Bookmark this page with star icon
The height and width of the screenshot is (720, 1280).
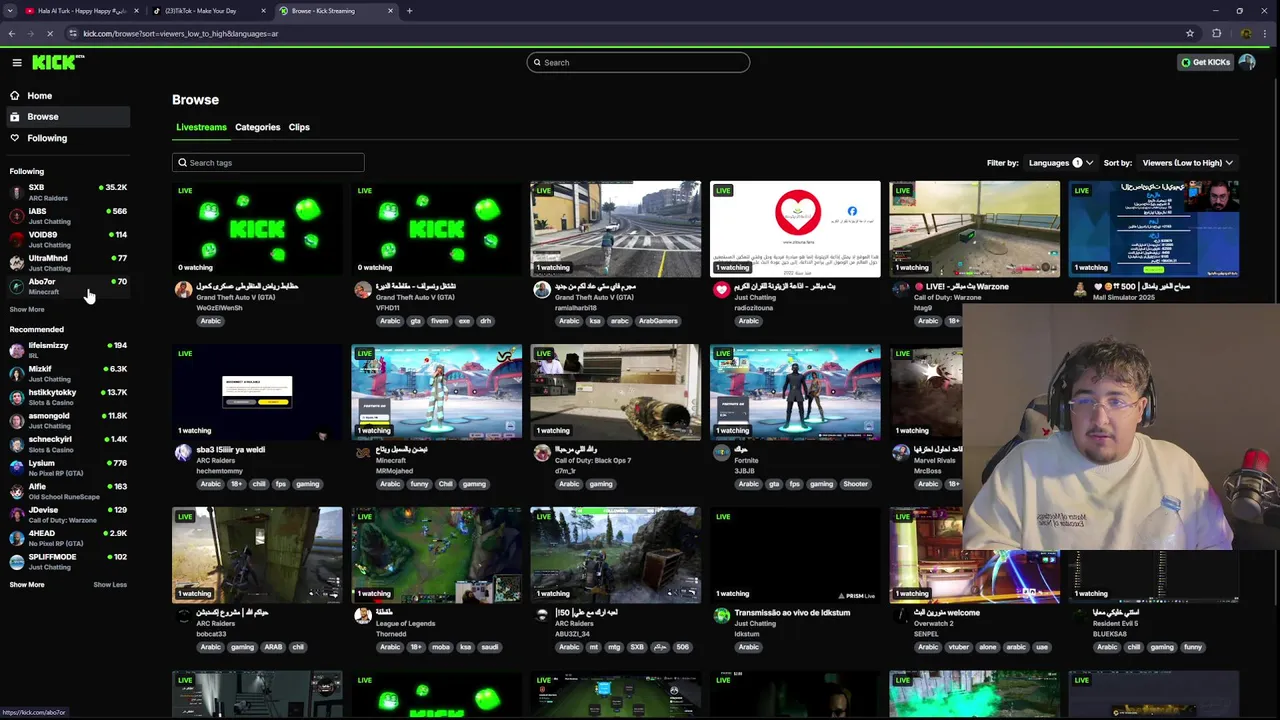click(1190, 34)
